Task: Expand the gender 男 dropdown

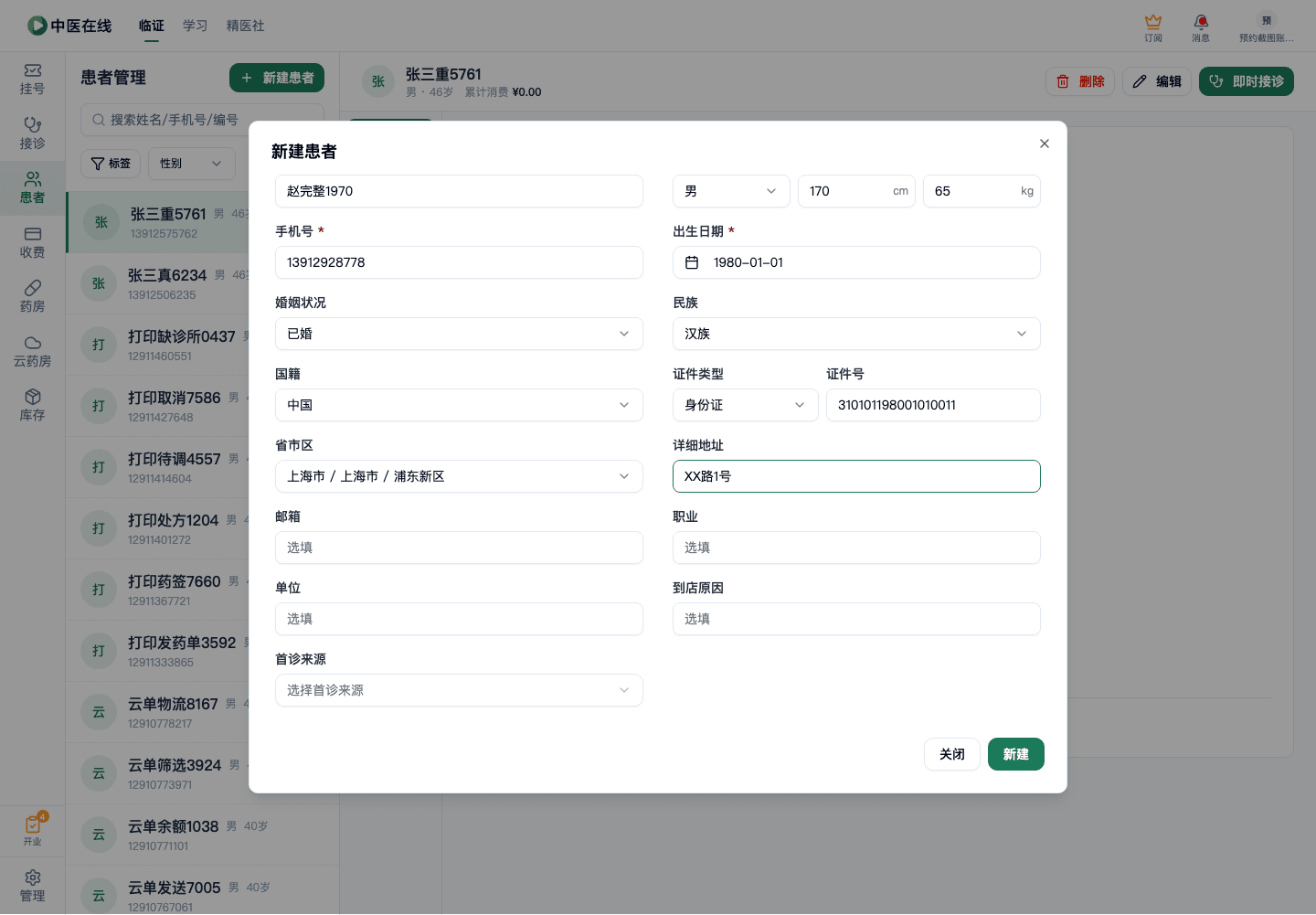Action: [x=731, y=191]
